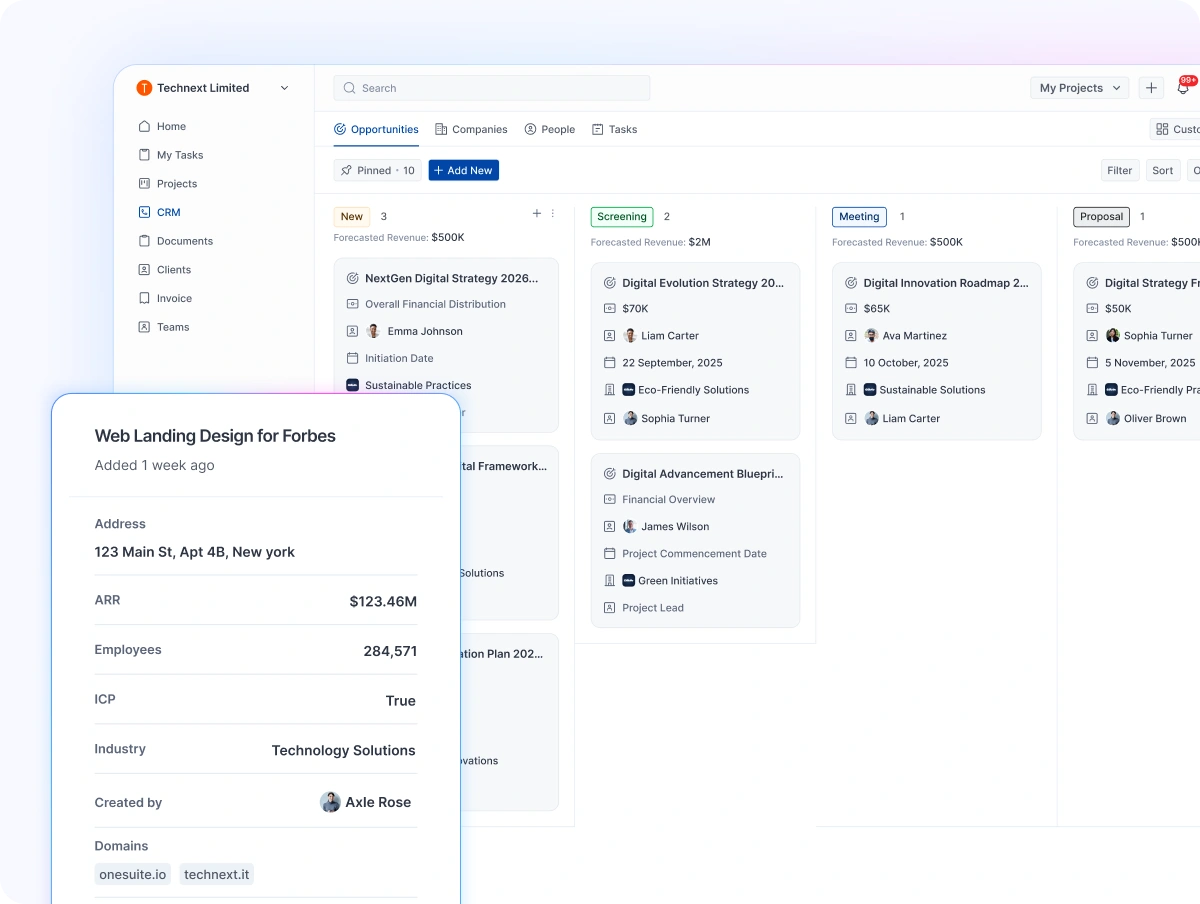Open Projects in the sidebar

(x=168, y=184)
